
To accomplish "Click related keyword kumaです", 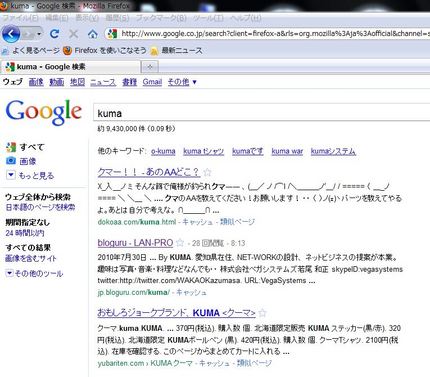I will (x=248, y=151).
